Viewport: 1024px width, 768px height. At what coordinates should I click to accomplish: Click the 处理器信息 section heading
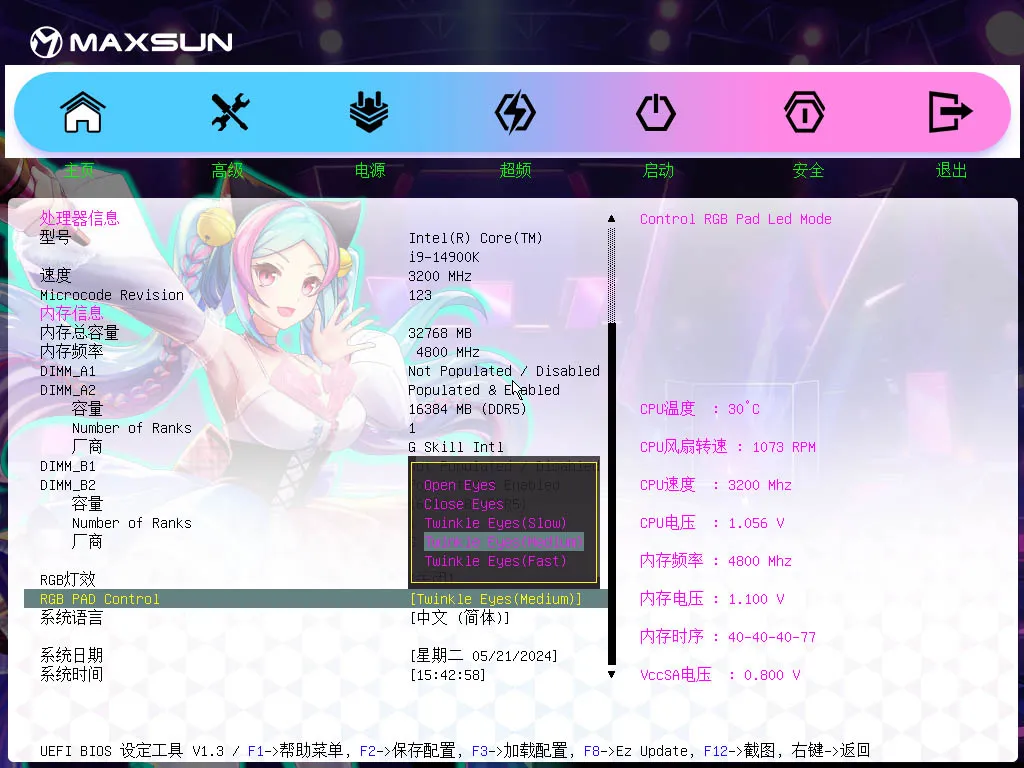(79, 218)
